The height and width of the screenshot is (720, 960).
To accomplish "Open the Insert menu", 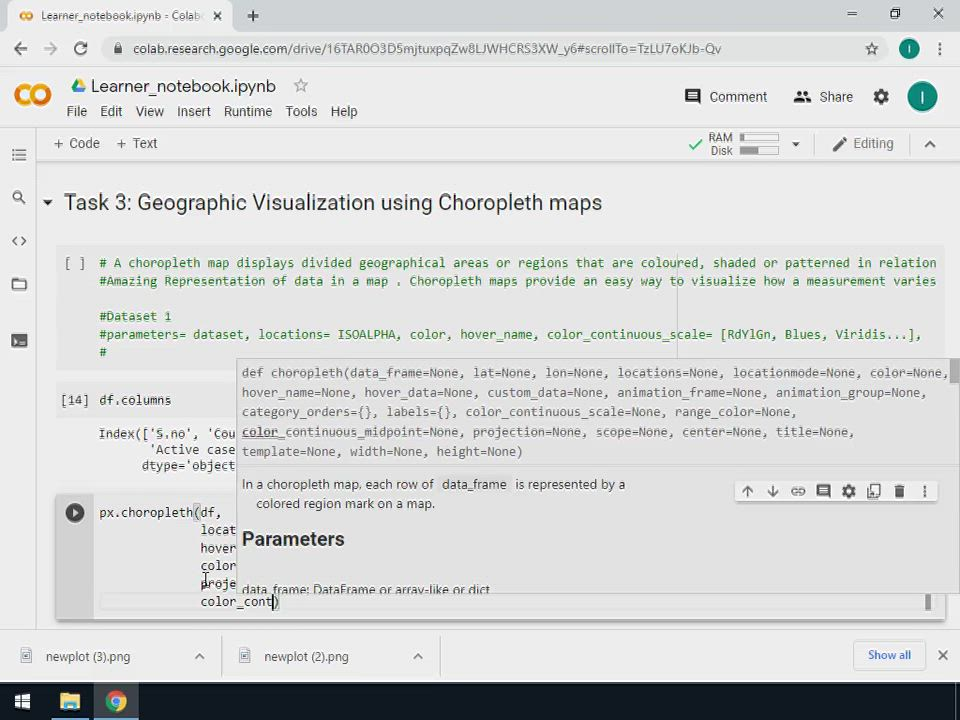I will point(193,111).
